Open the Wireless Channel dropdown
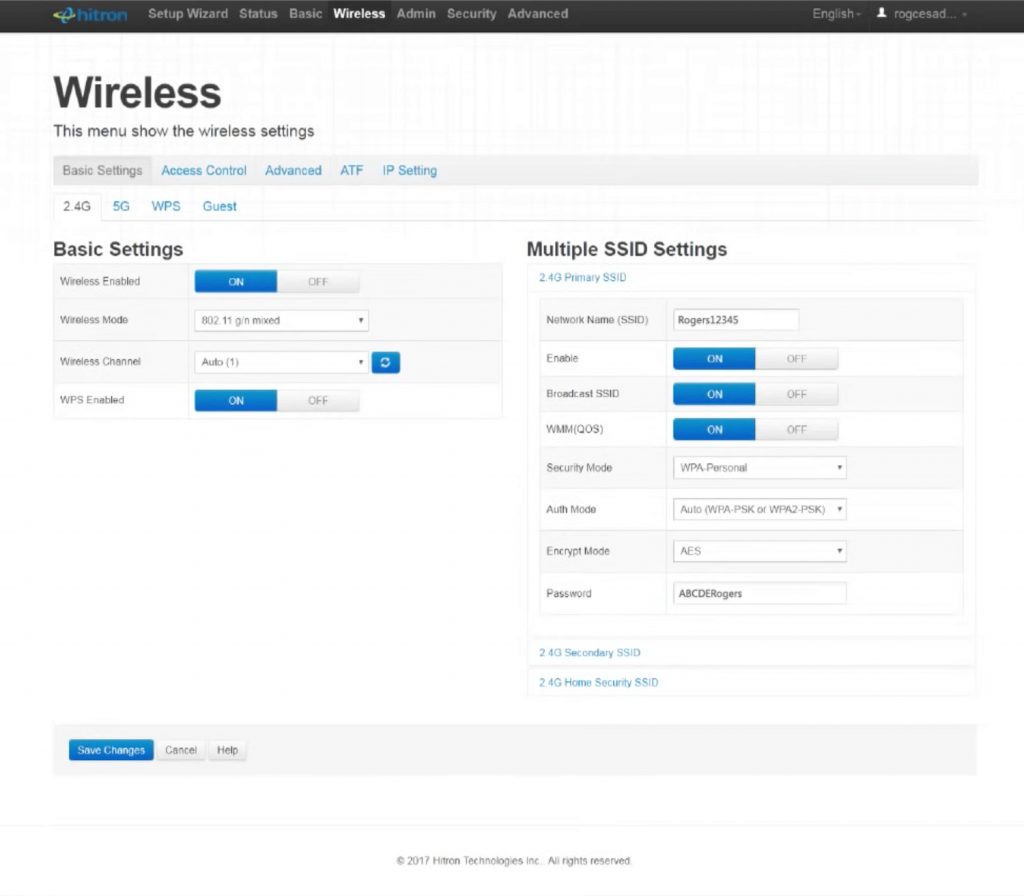 point(280,362)
